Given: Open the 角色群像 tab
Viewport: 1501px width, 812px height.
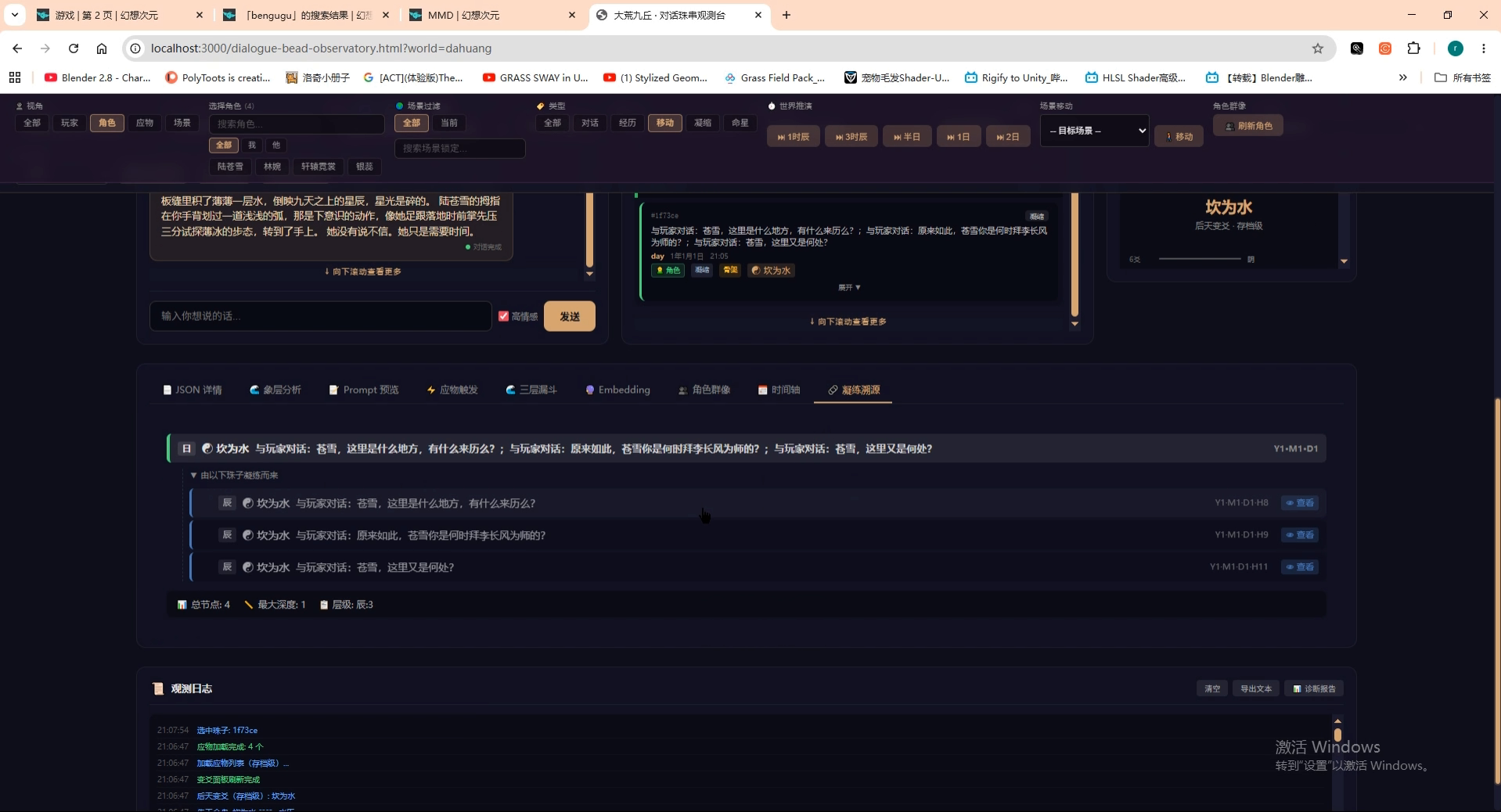Looking at the screenshot, I should pos(704,390).
